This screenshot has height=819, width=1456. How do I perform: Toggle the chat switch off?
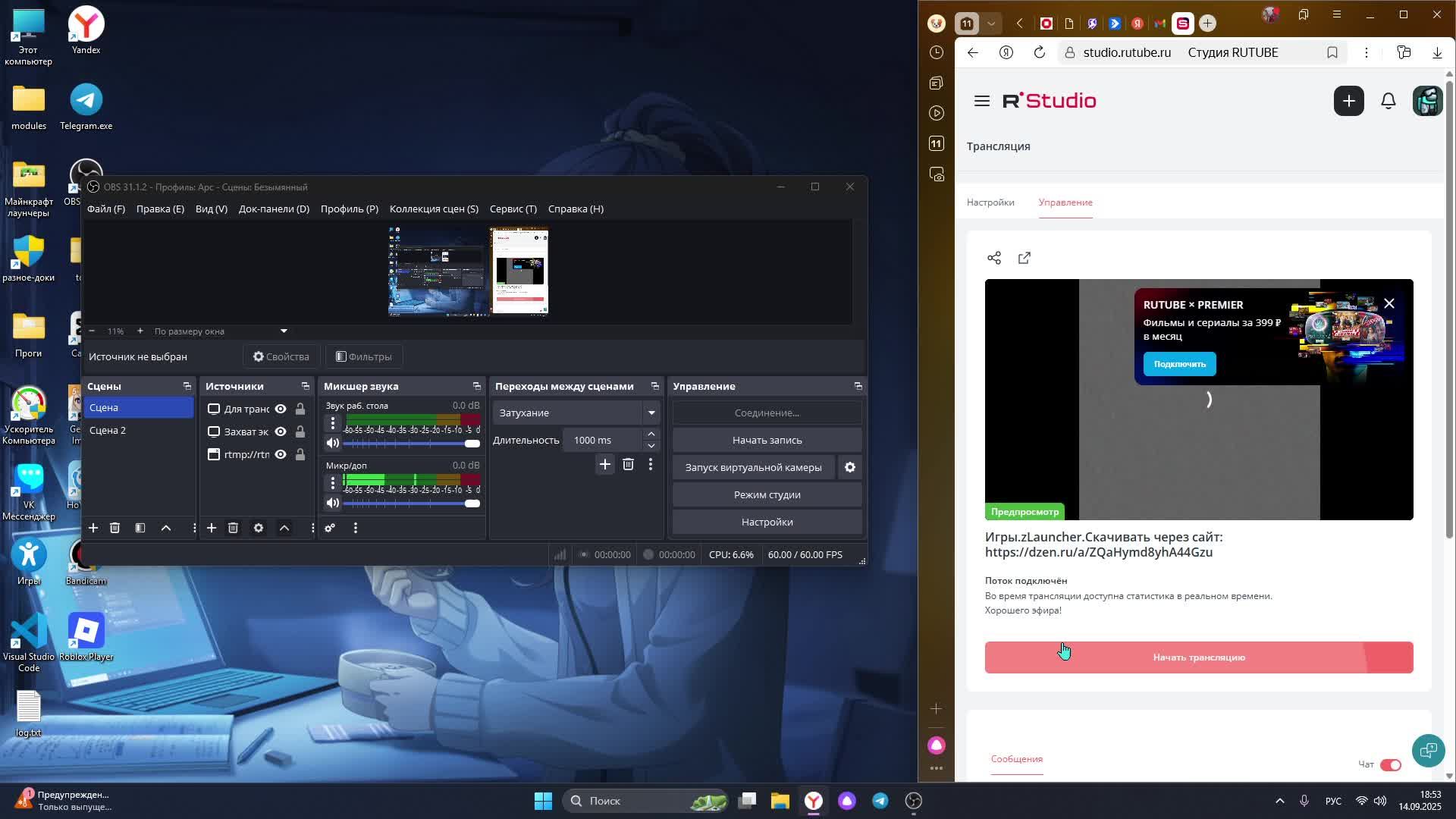(1391, 765)
